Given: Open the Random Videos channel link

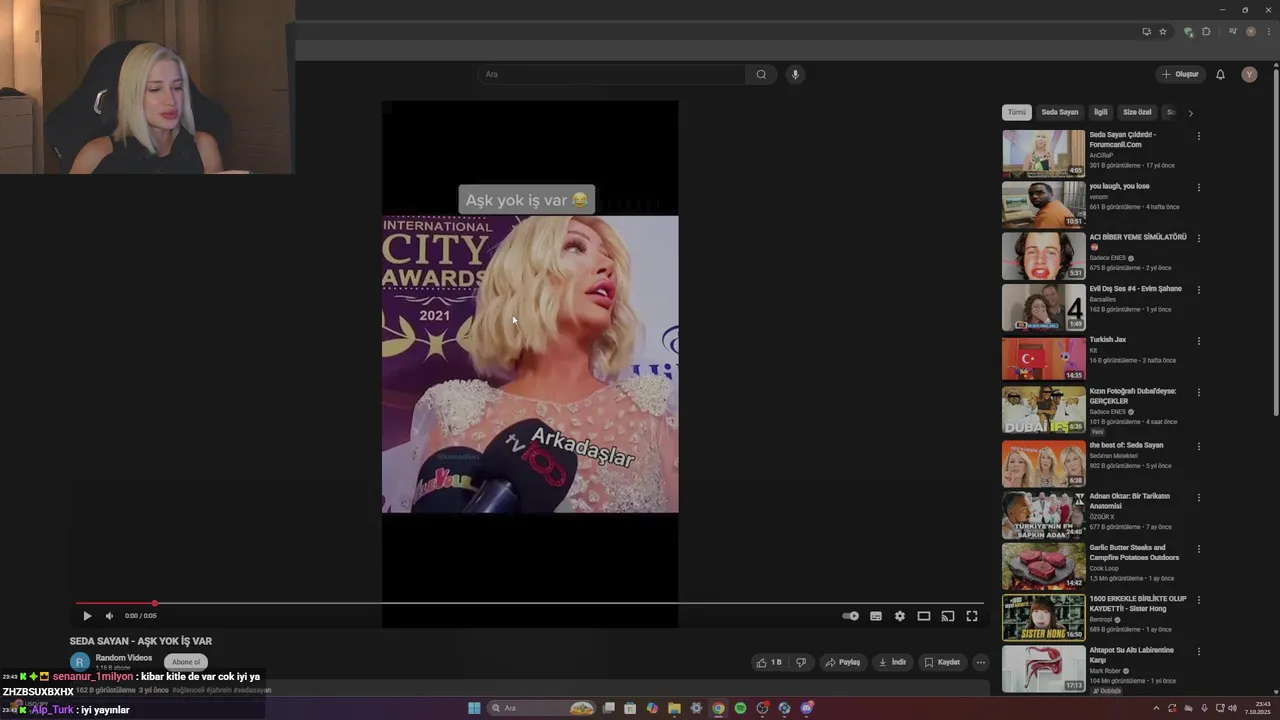Looking at the screenshot, I should 124,658.
